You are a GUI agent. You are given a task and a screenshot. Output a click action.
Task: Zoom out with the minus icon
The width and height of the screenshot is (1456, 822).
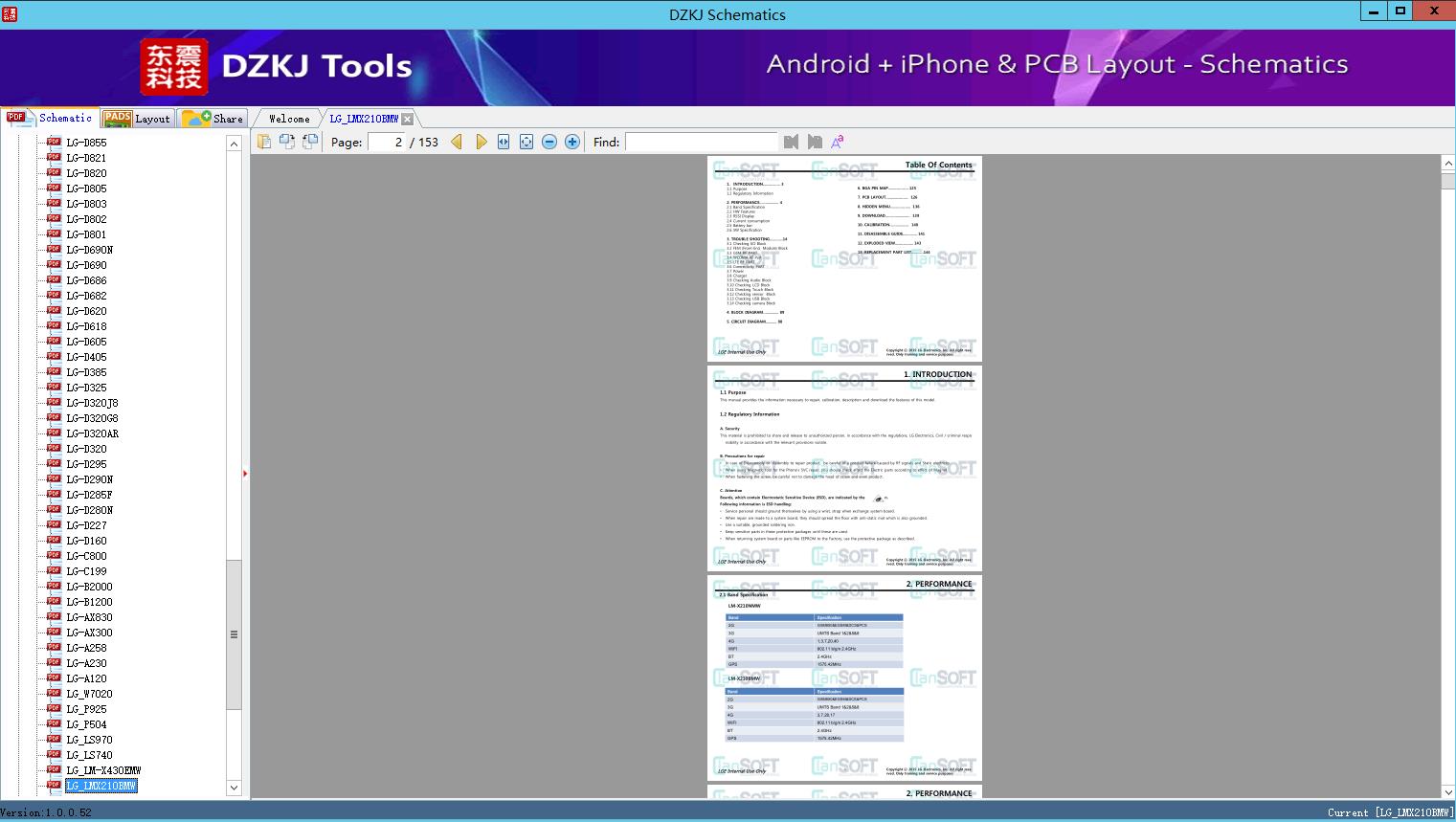tap(549, 142)
